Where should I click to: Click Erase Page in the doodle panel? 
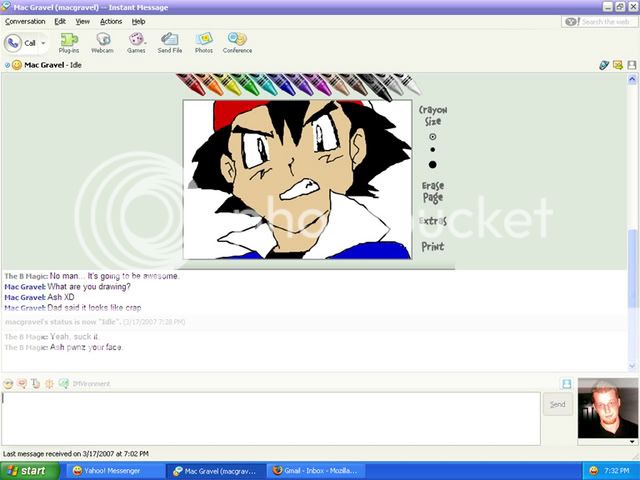[x=432, y=191]
